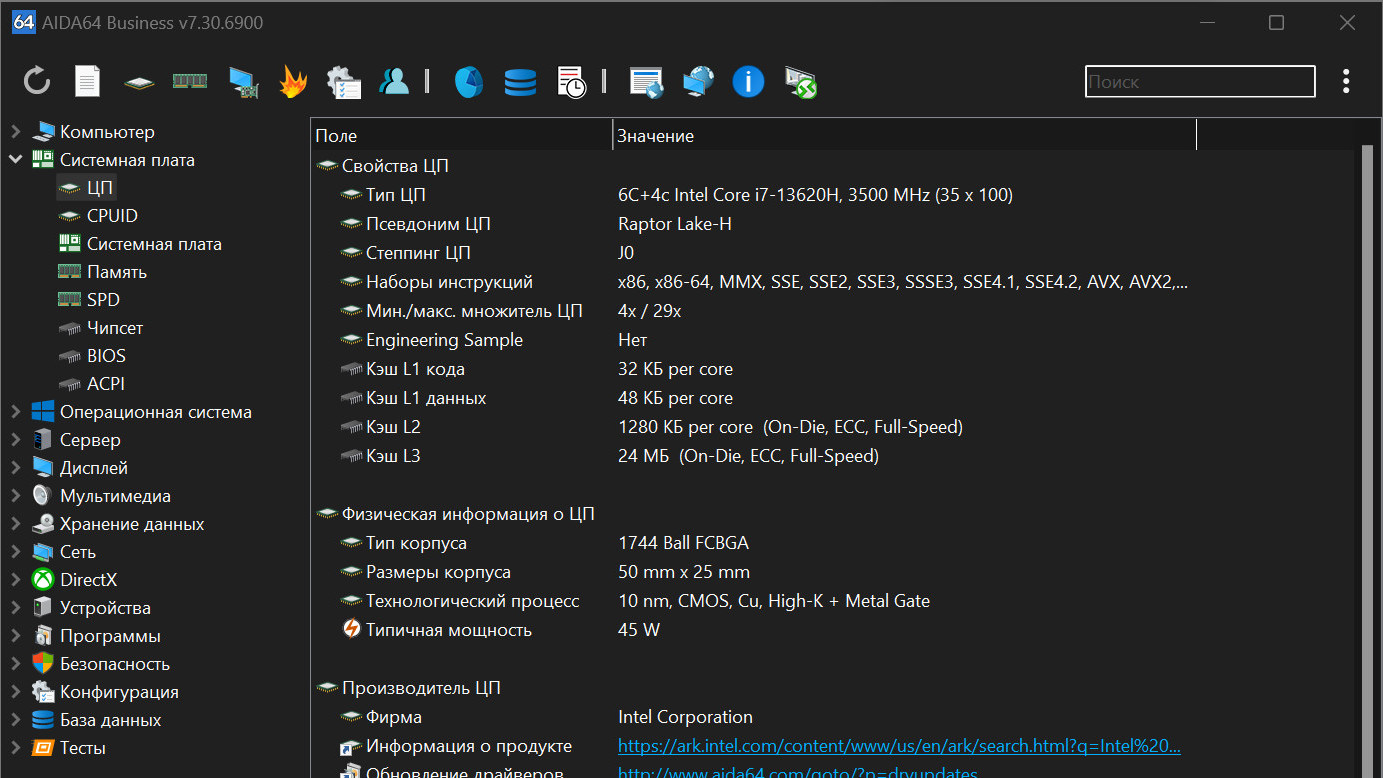Click the blue pie chart toolbar icon
The height and width of the screenshot is (778, 1383).
tap(469, 82)
